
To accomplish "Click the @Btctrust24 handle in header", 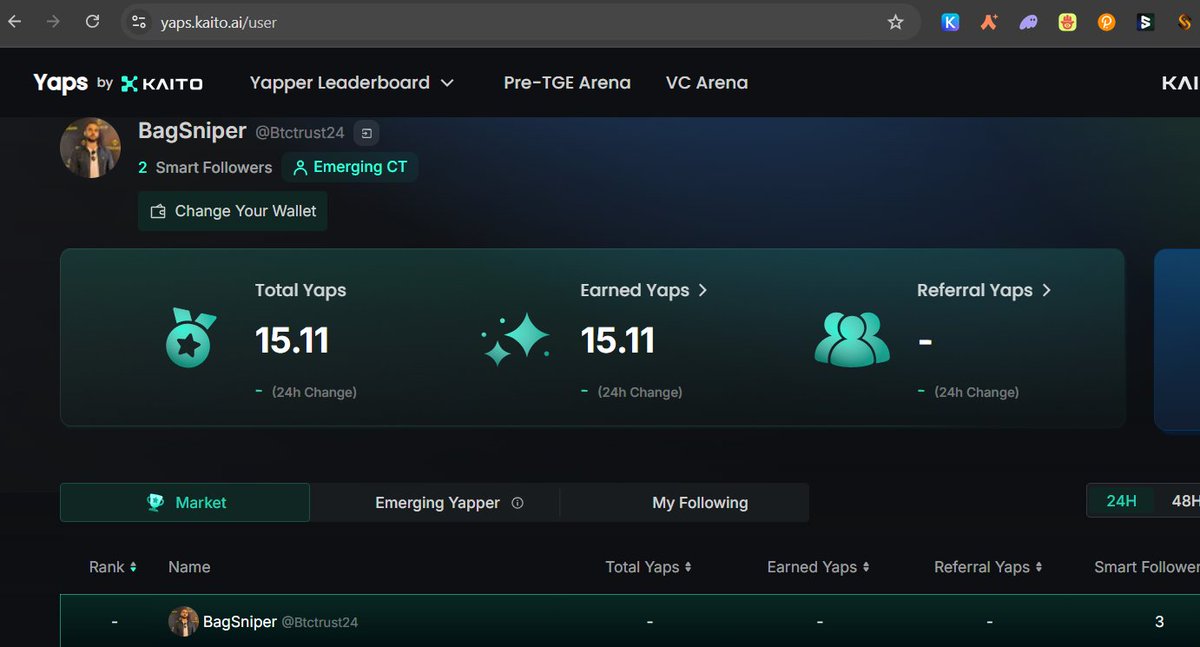I will [x=300, y=133].
